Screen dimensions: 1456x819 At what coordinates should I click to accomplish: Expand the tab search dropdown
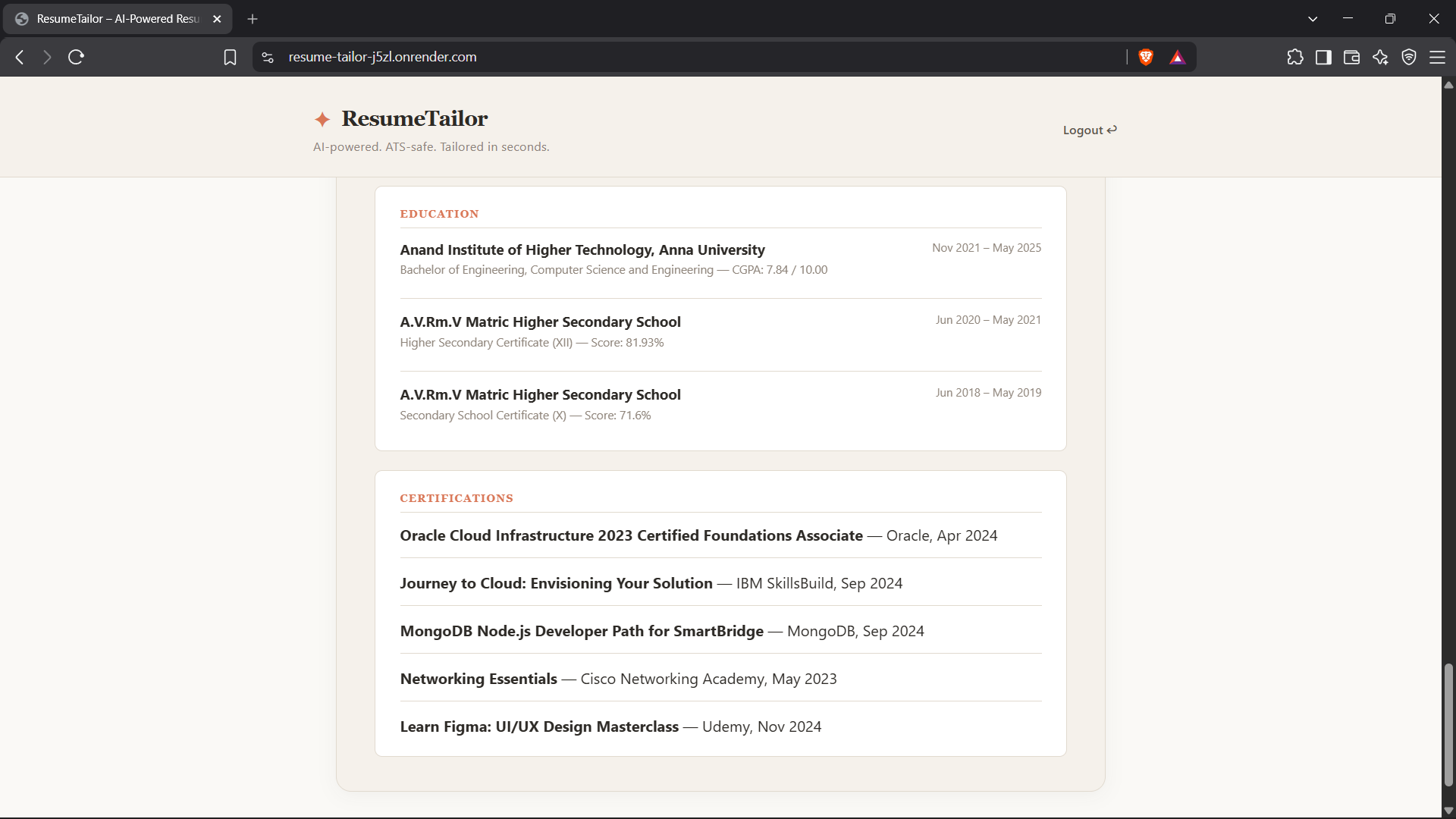[x=1313, y=19]
